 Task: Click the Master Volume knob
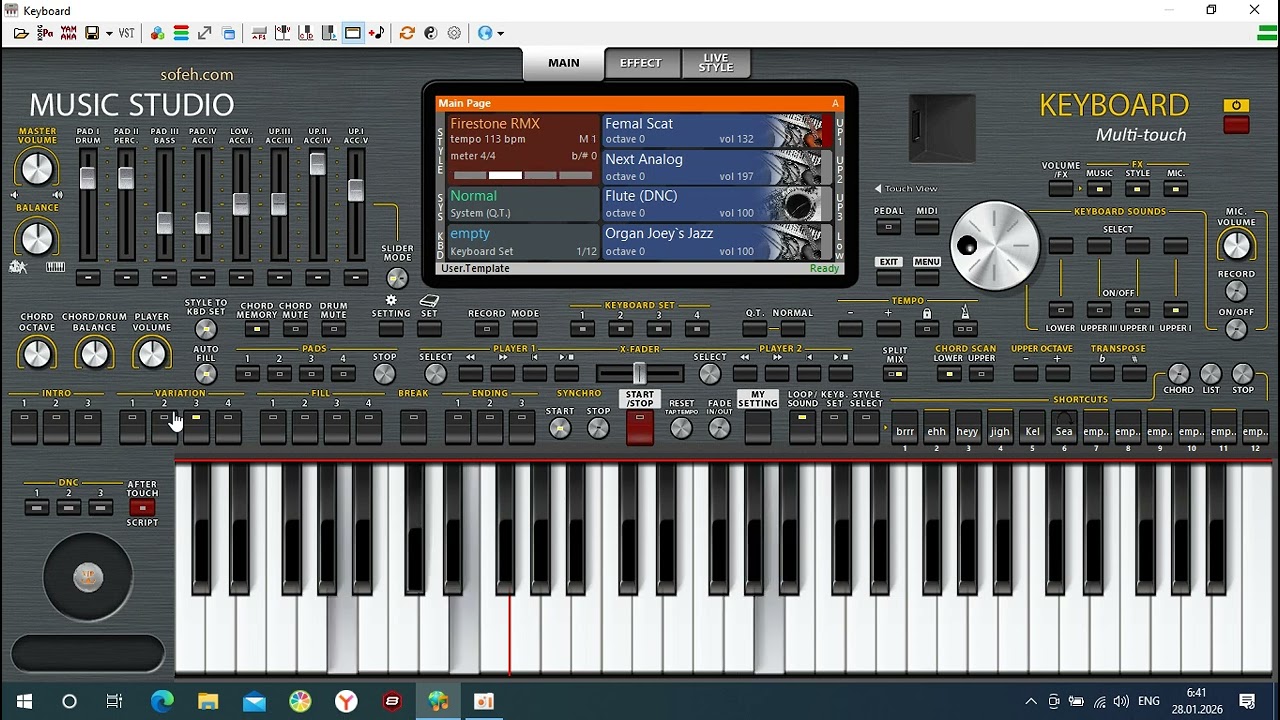click(37, 168)
